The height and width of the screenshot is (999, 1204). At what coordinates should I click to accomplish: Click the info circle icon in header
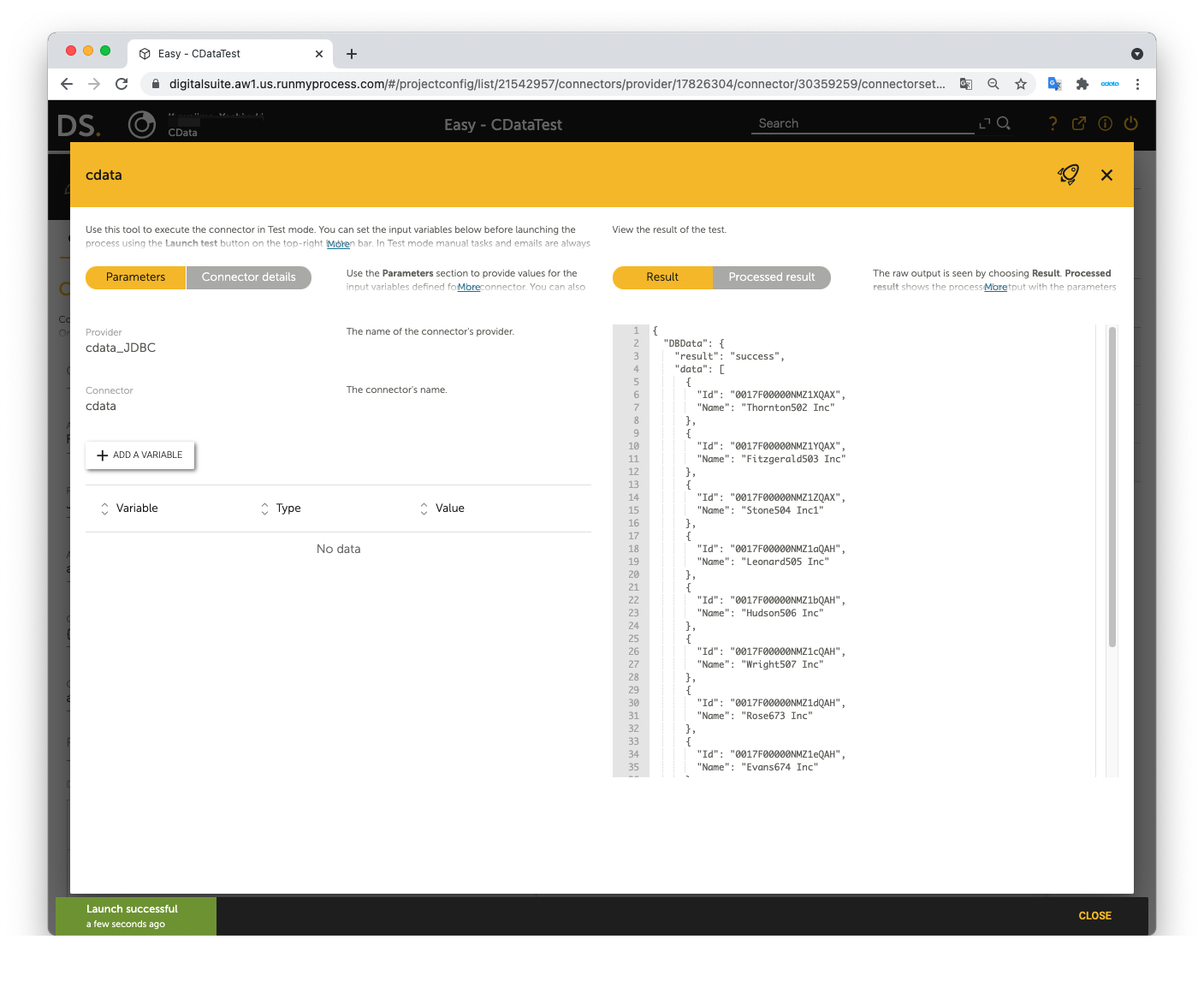[1105, 123]
